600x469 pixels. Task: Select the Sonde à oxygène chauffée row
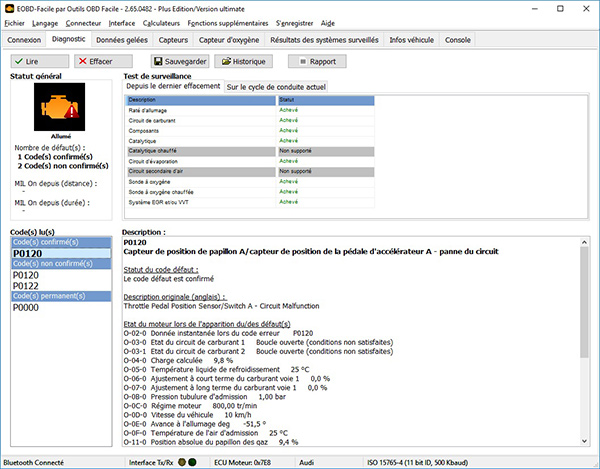(250, 192)
